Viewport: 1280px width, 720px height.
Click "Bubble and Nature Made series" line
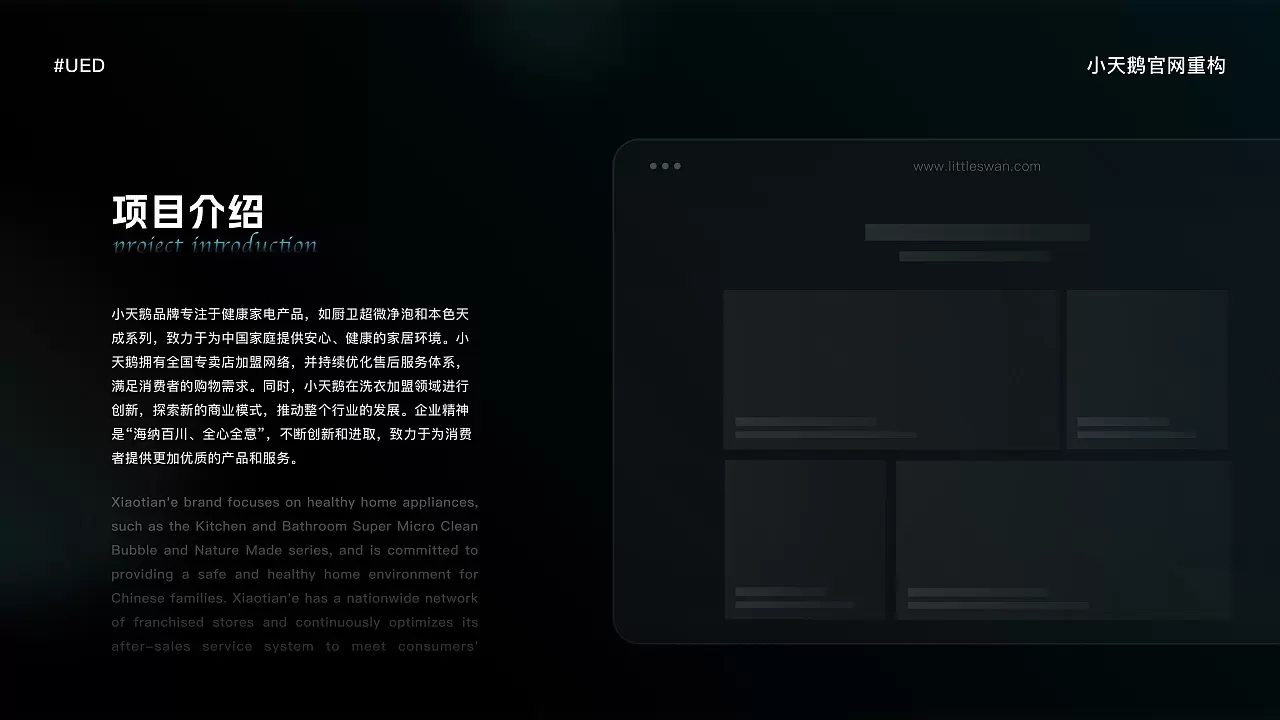click(295, 550)
